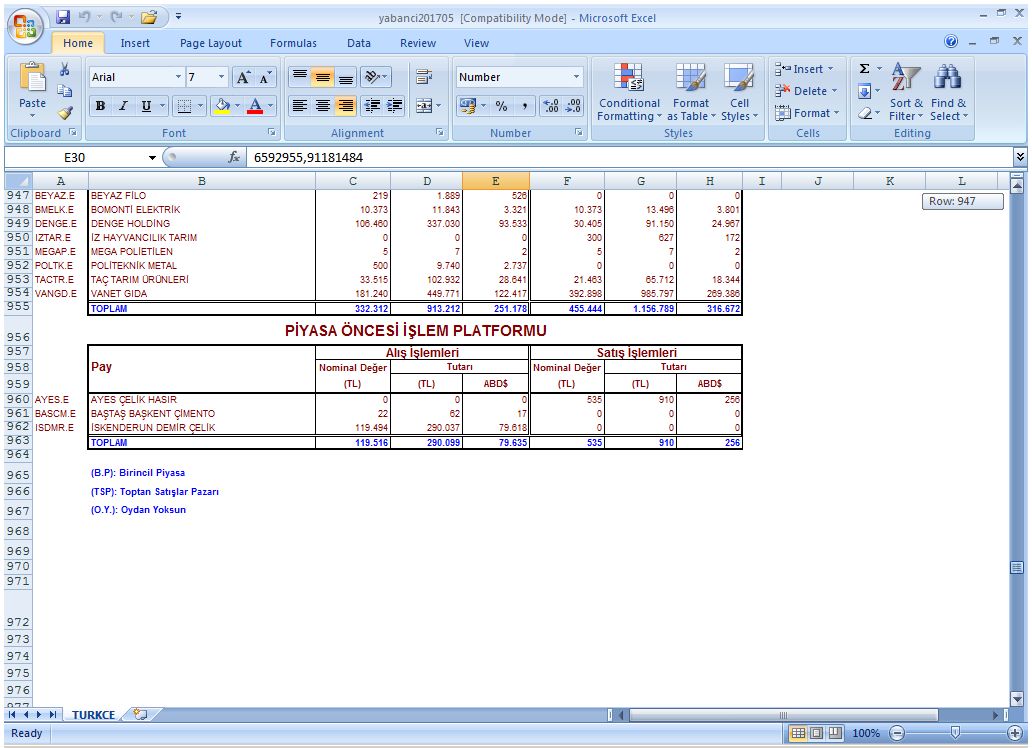
Task: Toggle Top Align vertical alignment
Action: click(x=299, y=77)
